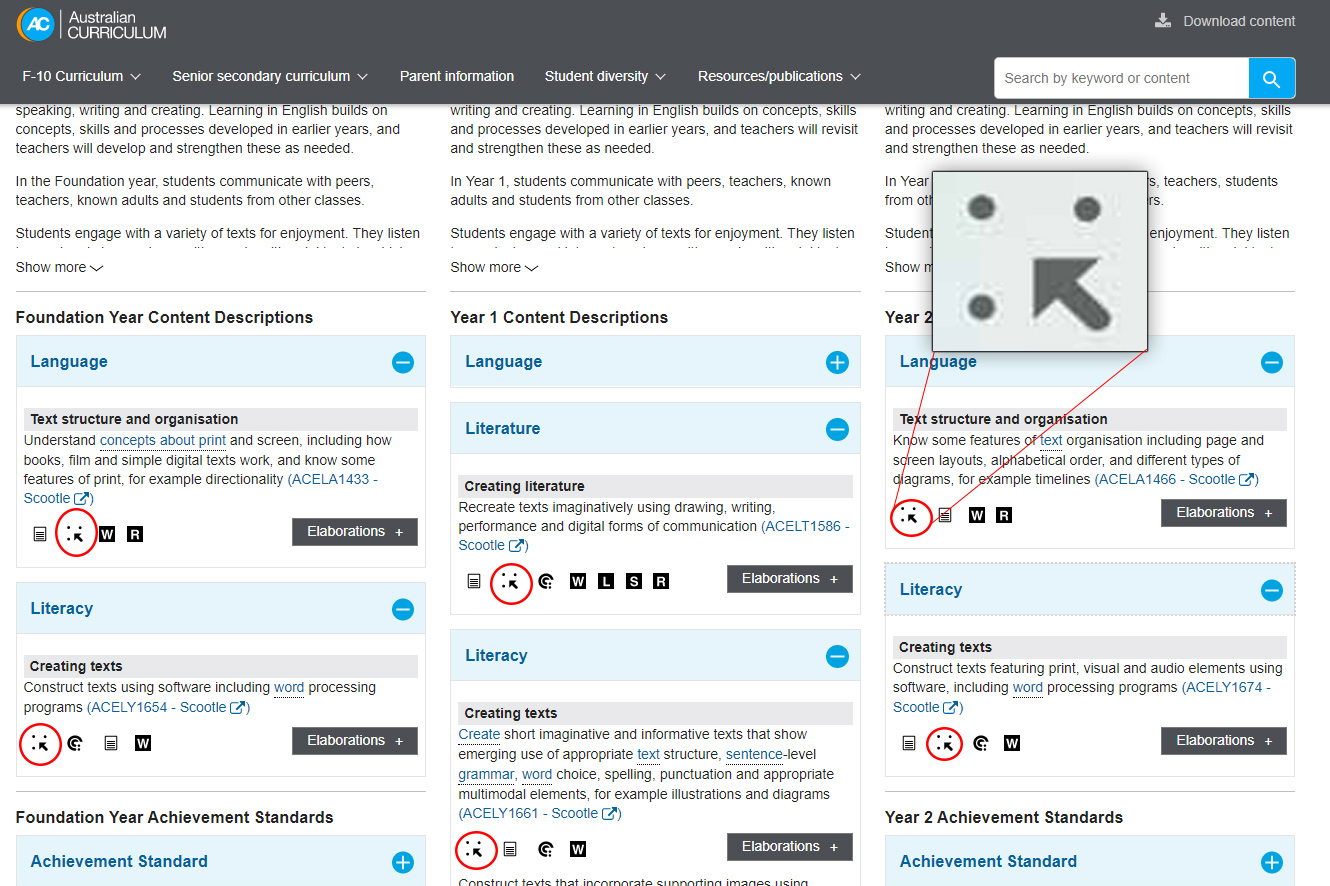Click ICT capability icon under ACELA1433 description

[75, 534]
